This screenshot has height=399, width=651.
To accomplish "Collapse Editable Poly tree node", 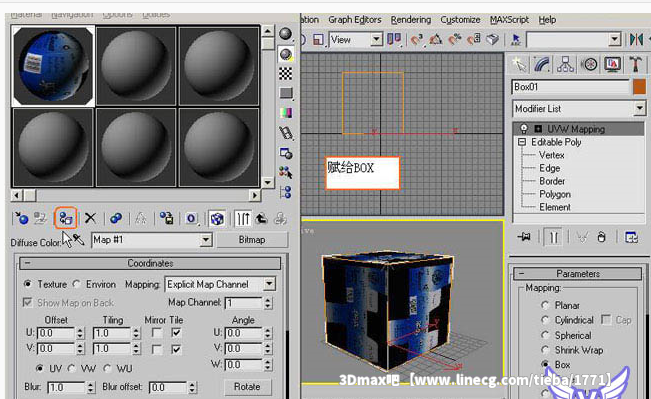I will (522, 142).
